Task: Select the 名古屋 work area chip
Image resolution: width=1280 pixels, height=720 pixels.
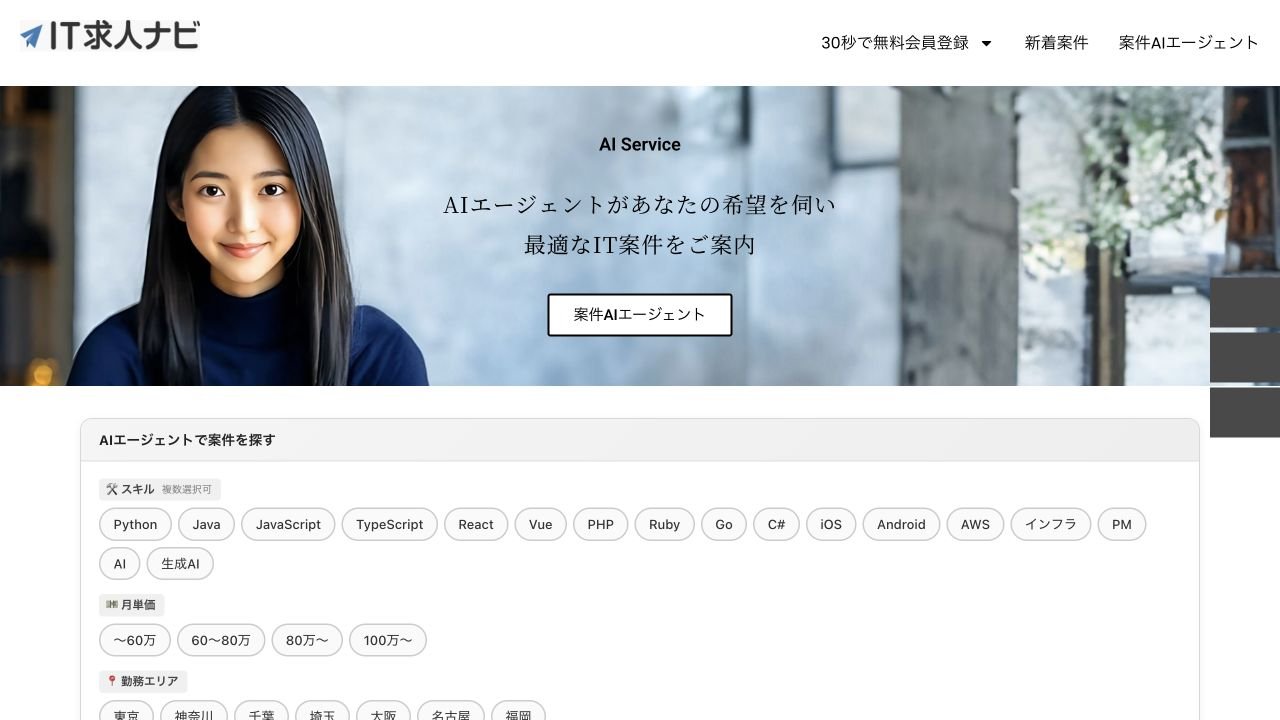Action: 451,712
